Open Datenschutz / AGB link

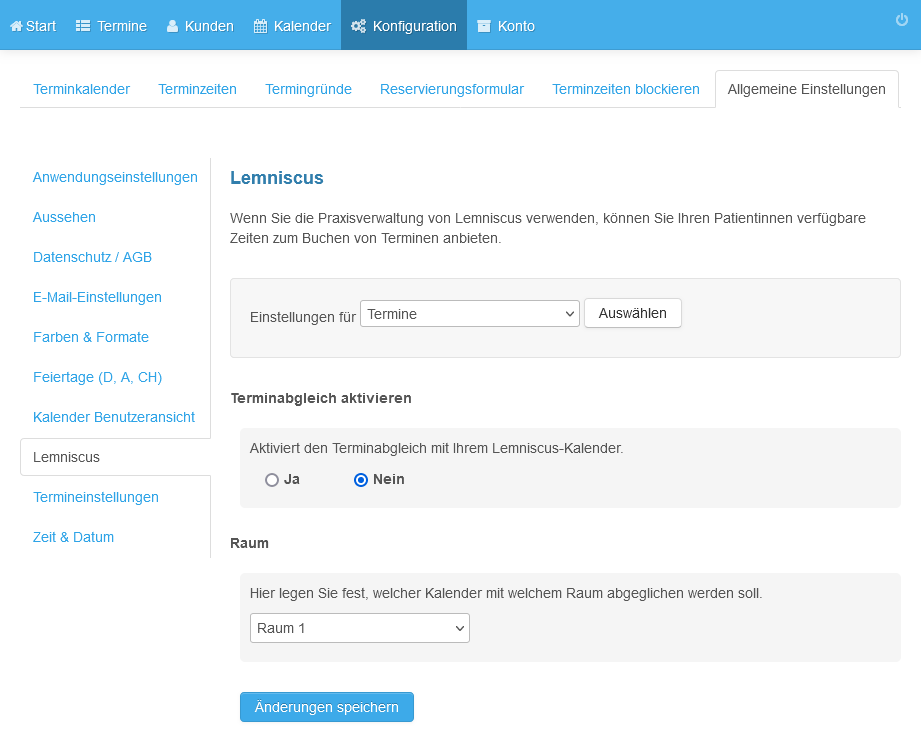click(92, 257)
